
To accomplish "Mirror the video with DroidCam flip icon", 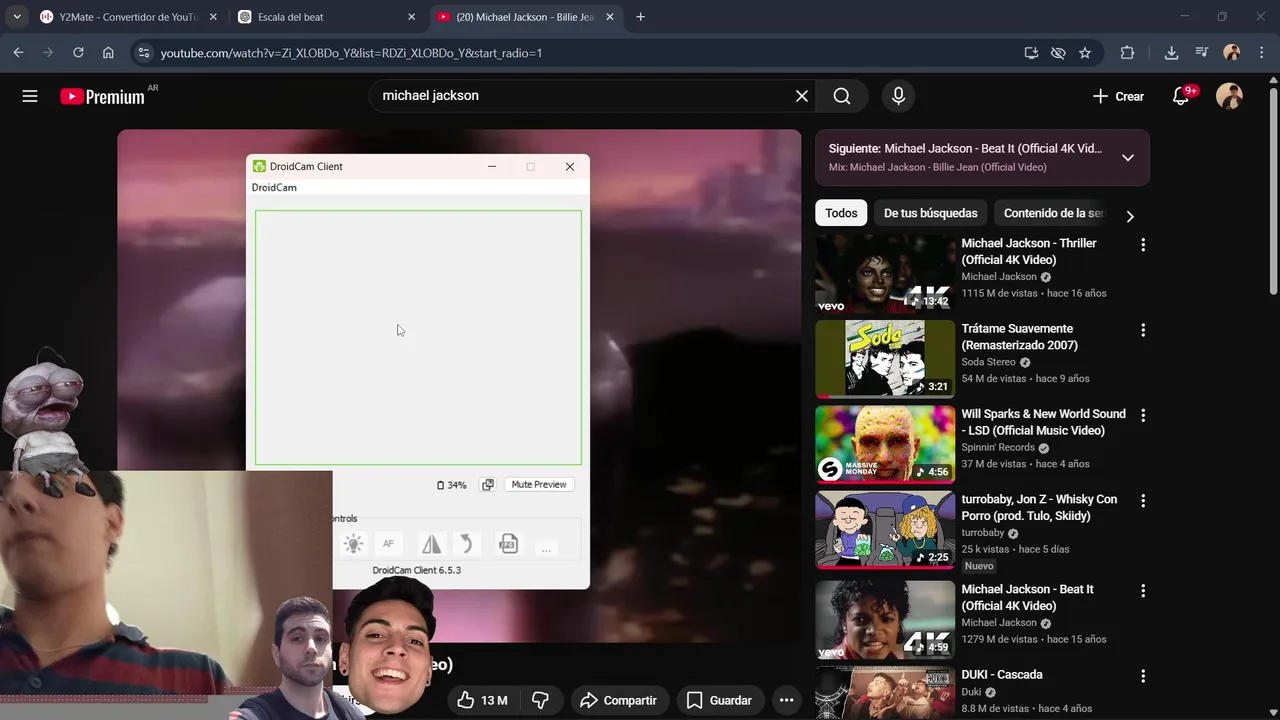I will (431, 544).
